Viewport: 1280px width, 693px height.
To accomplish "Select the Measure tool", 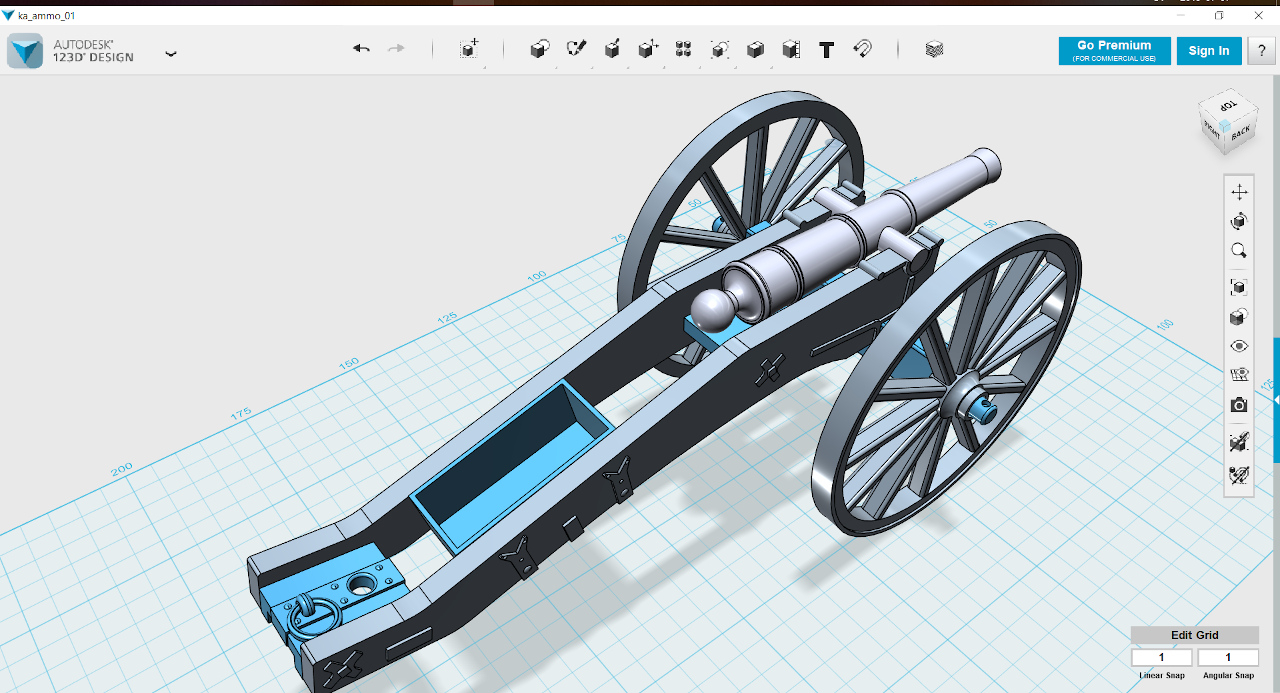I will (791, 49).
